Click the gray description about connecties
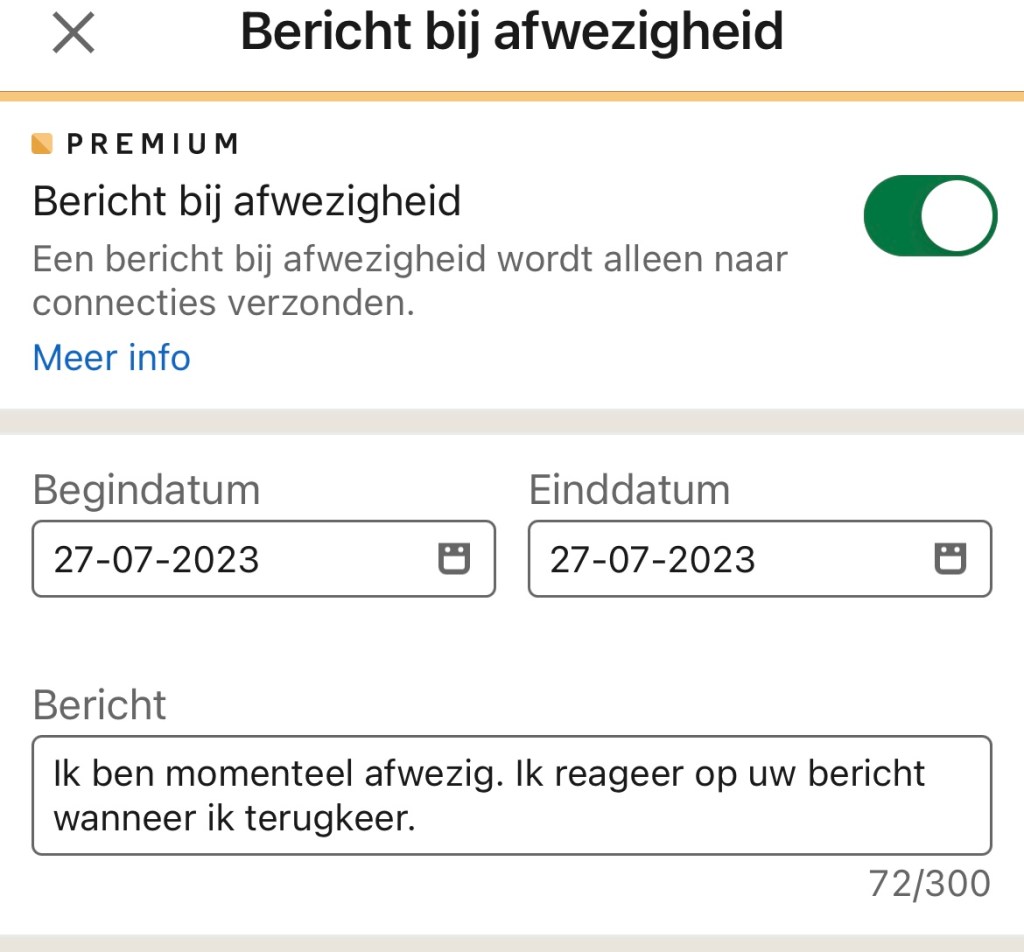 [x=410, y=281]
